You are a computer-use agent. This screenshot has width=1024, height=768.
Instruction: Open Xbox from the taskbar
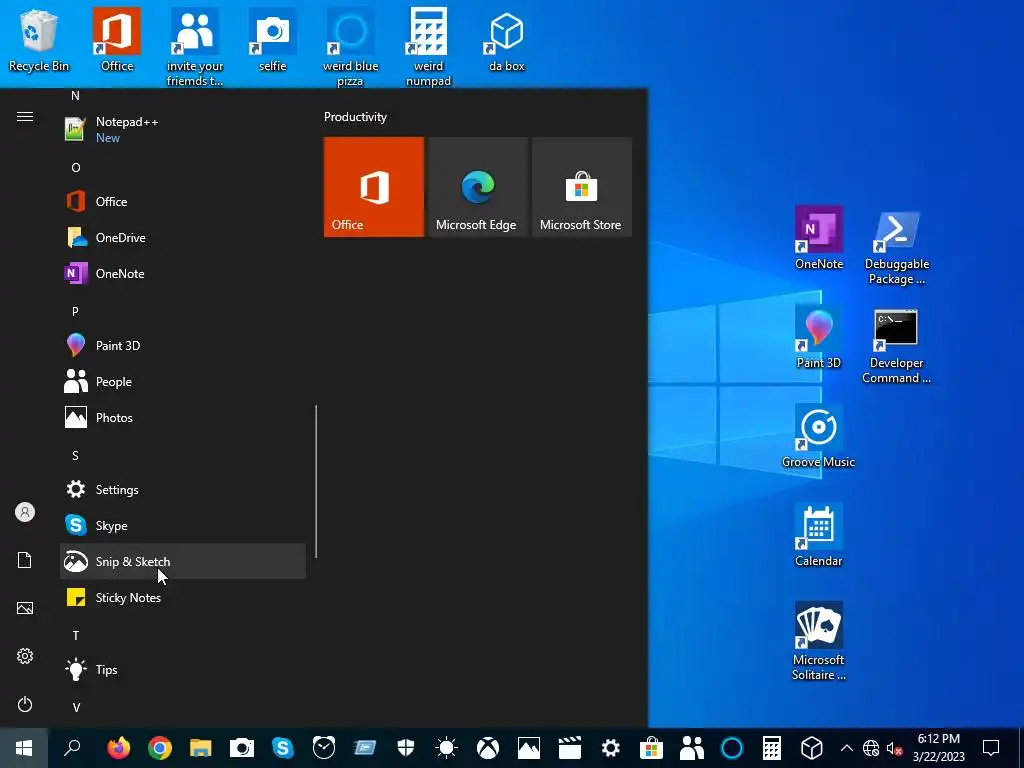(488, 748)
